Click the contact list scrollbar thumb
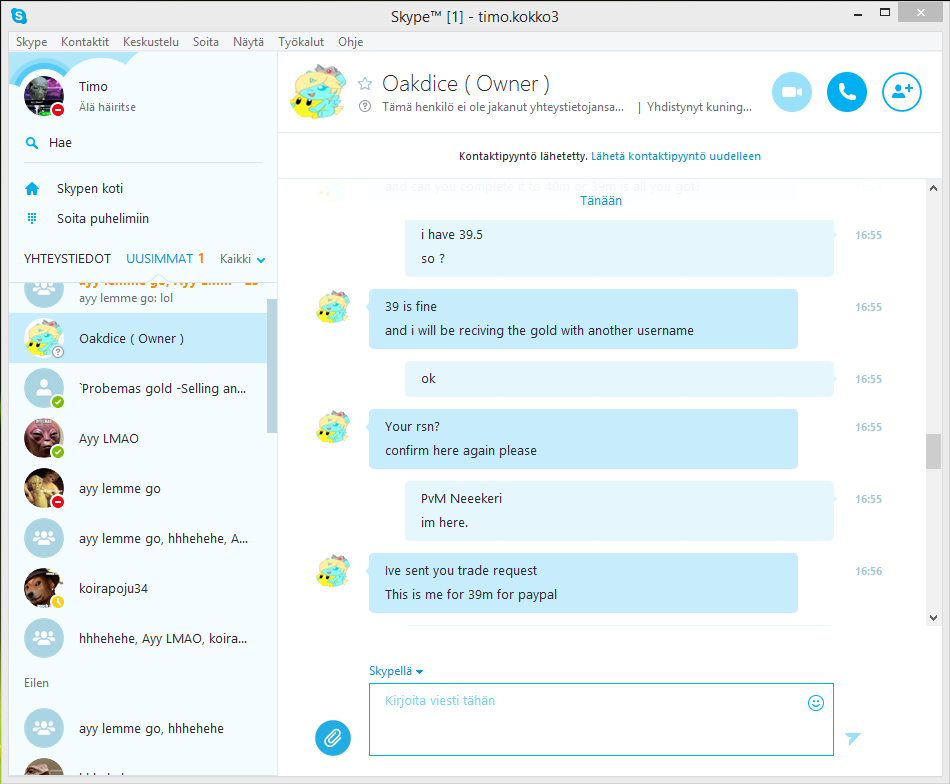This screenshot has height=784, width=950. click(x=272, y=366)
